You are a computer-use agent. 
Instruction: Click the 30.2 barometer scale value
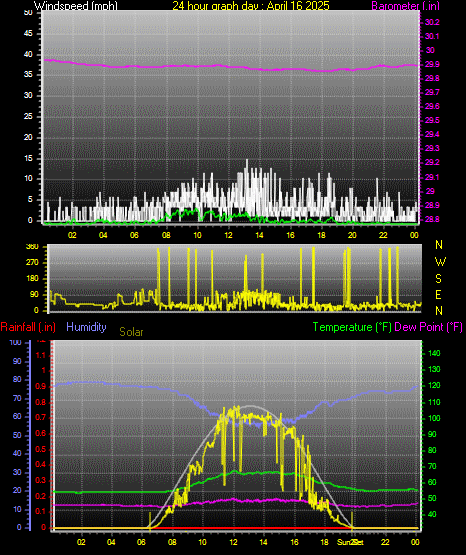[x=432, y=22]
